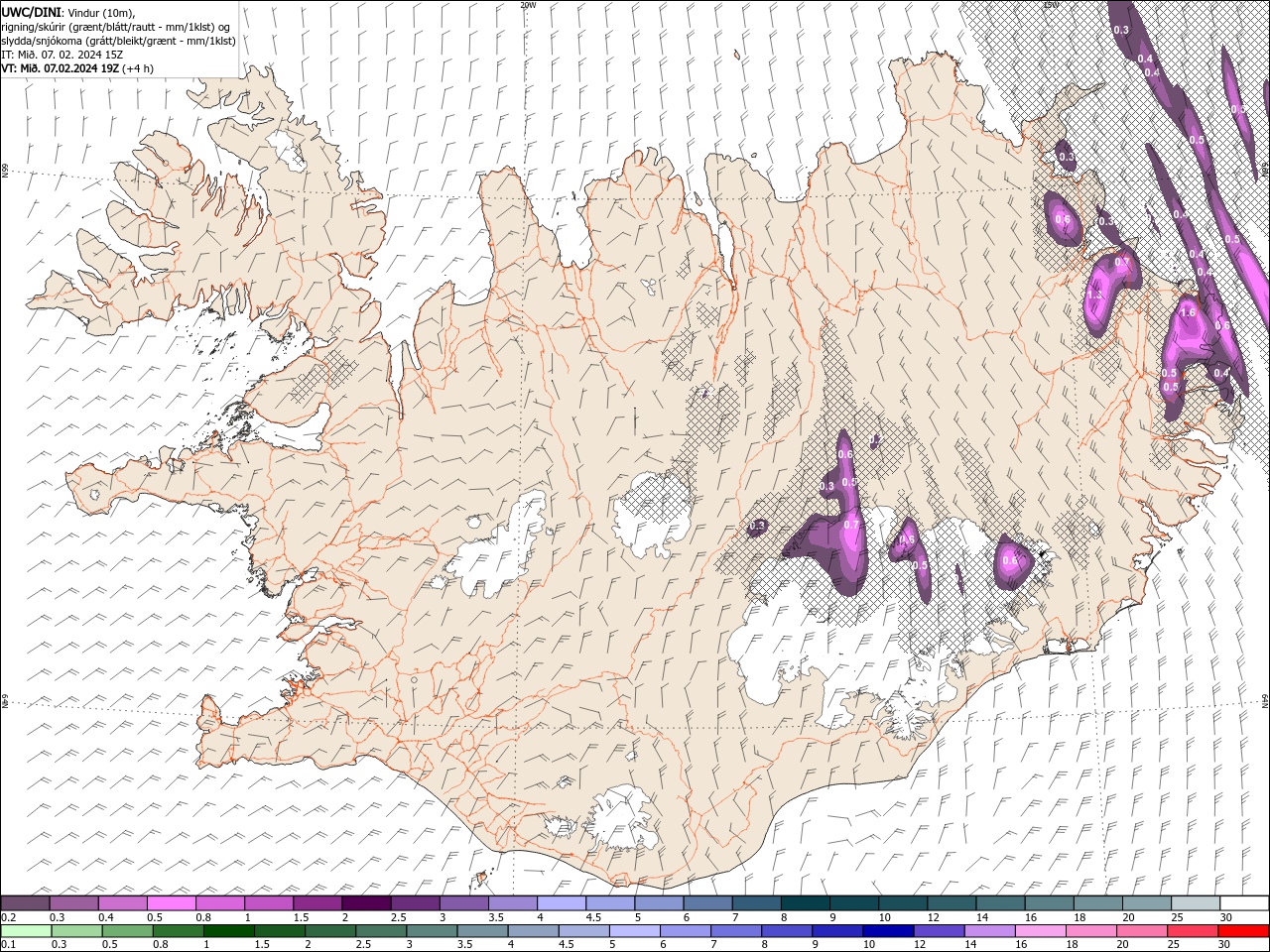The height and width of the screenshot is (952, 1270).
Task: Click bottom-row rain swatch above 0.8 label
Action: (178, 931)
